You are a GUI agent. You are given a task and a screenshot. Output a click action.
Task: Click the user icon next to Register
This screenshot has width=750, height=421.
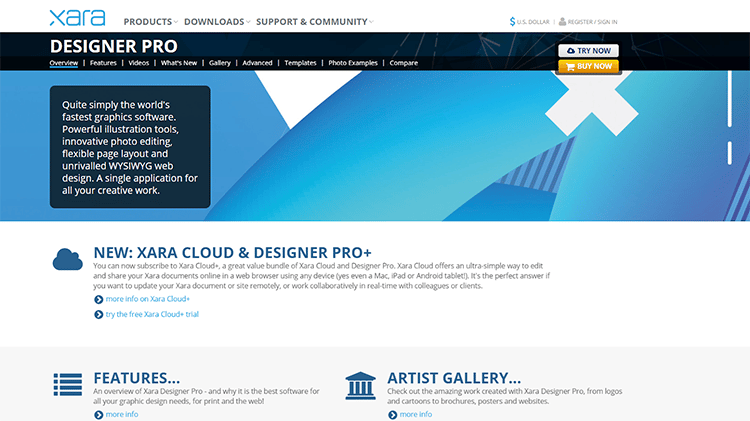point(562,20)
